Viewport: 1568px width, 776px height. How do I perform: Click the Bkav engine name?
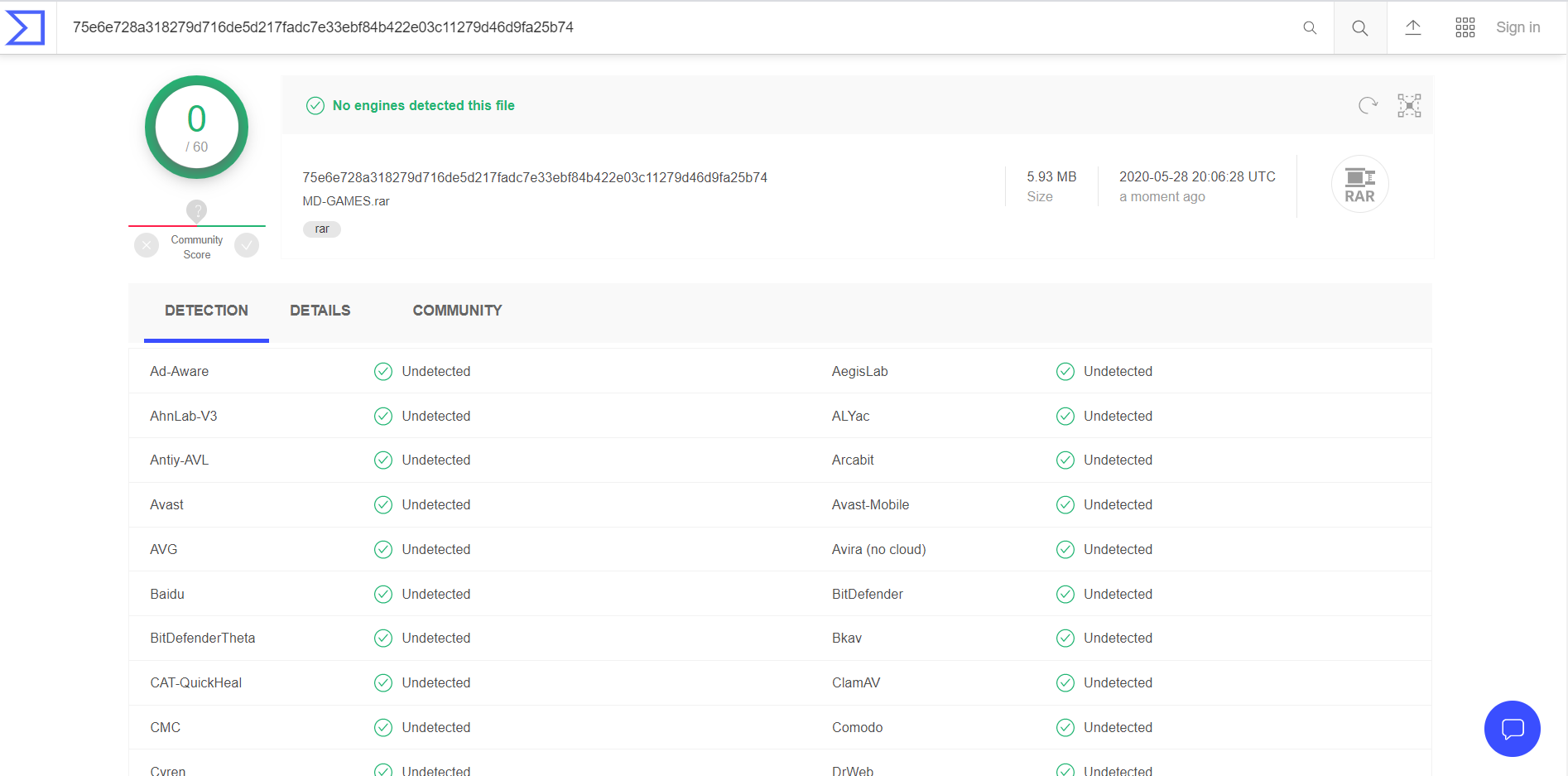847,638
